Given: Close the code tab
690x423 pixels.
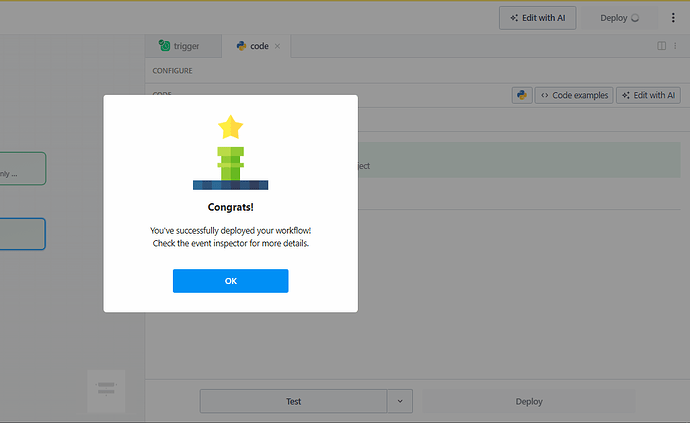Looking at the screenshot, I should [x=277, y=46].
